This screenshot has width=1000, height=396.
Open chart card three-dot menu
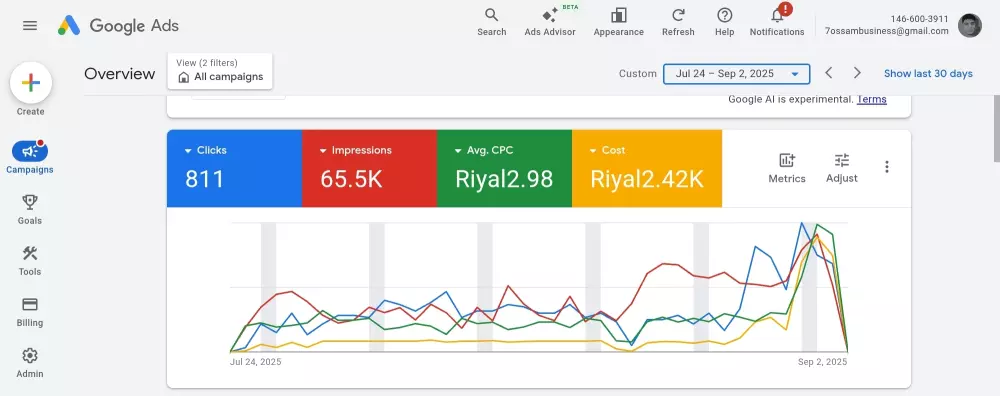pos(886,166)
